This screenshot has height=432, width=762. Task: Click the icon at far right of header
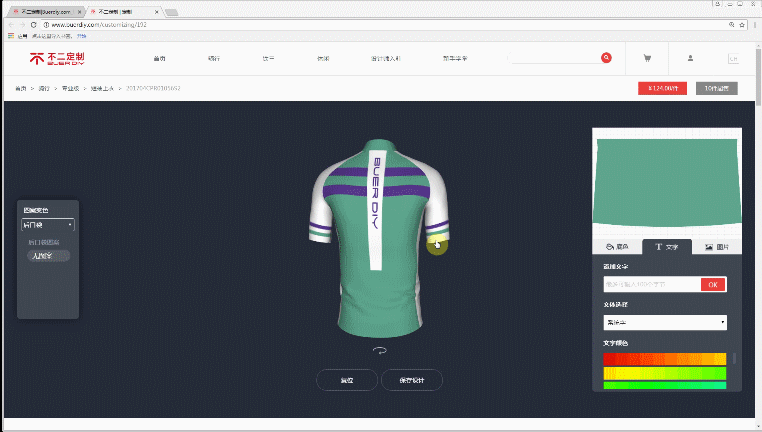733,58
